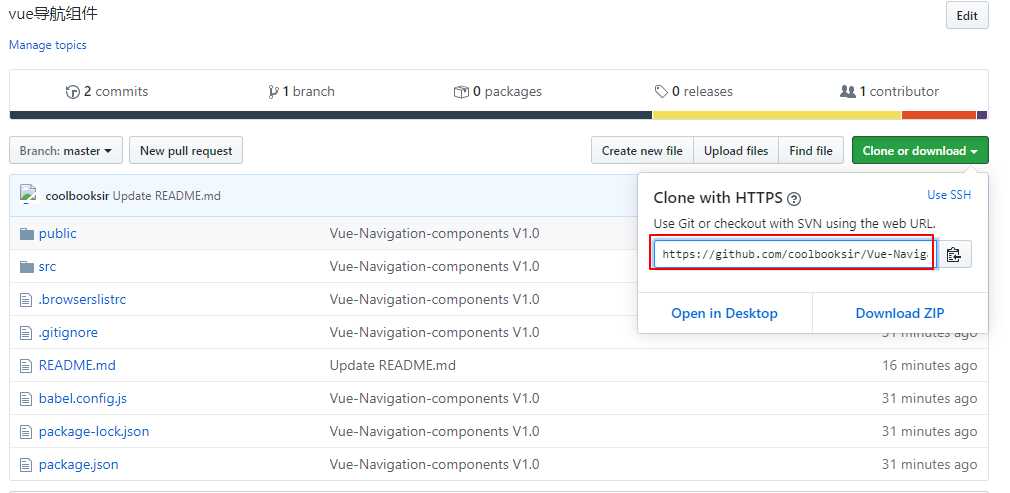
Task: Click Download ZIP
Action: tap(900, 313)
